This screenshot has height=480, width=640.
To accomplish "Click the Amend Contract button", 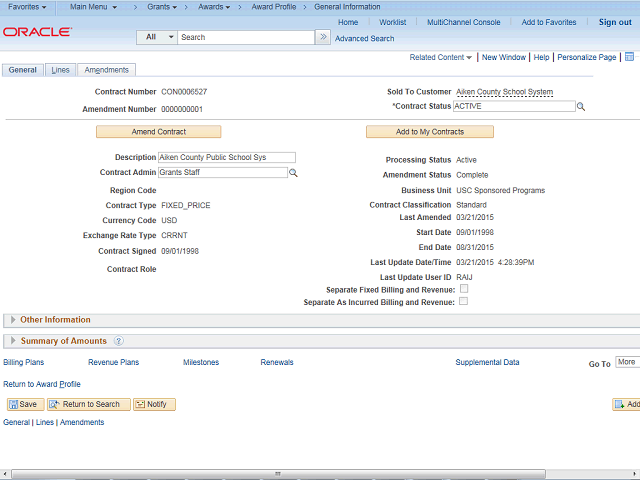I will coord(158,132).
